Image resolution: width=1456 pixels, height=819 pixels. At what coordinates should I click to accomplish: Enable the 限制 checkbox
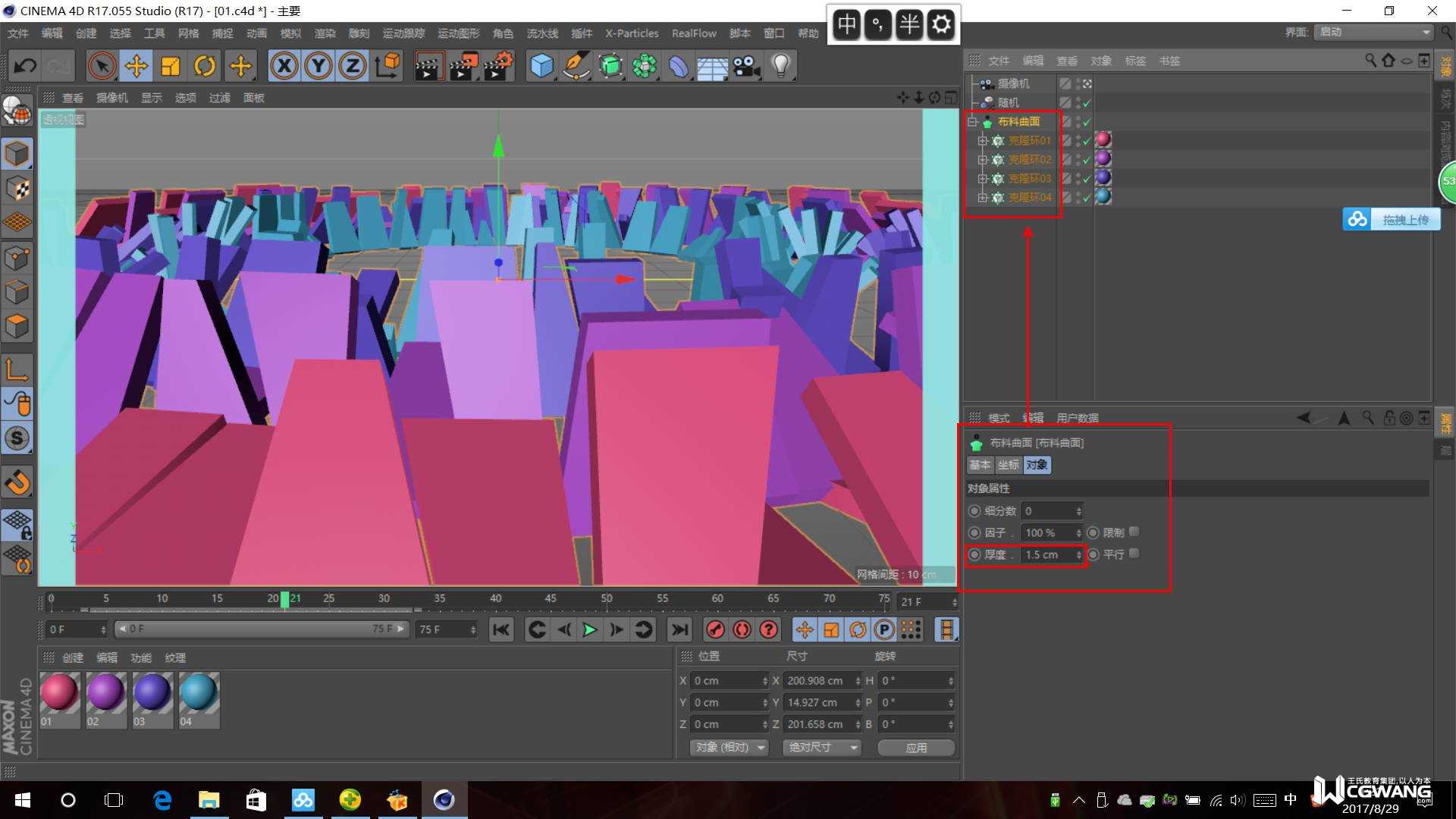pos(1134,532)
